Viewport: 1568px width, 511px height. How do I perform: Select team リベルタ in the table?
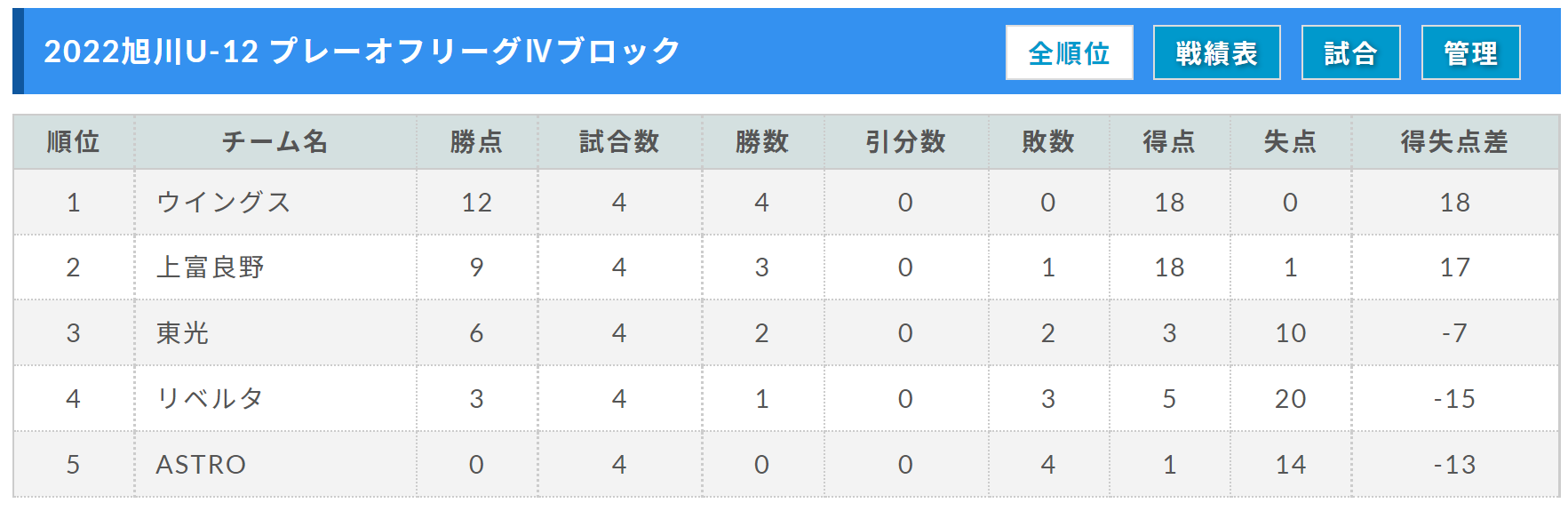coord(211,399)
